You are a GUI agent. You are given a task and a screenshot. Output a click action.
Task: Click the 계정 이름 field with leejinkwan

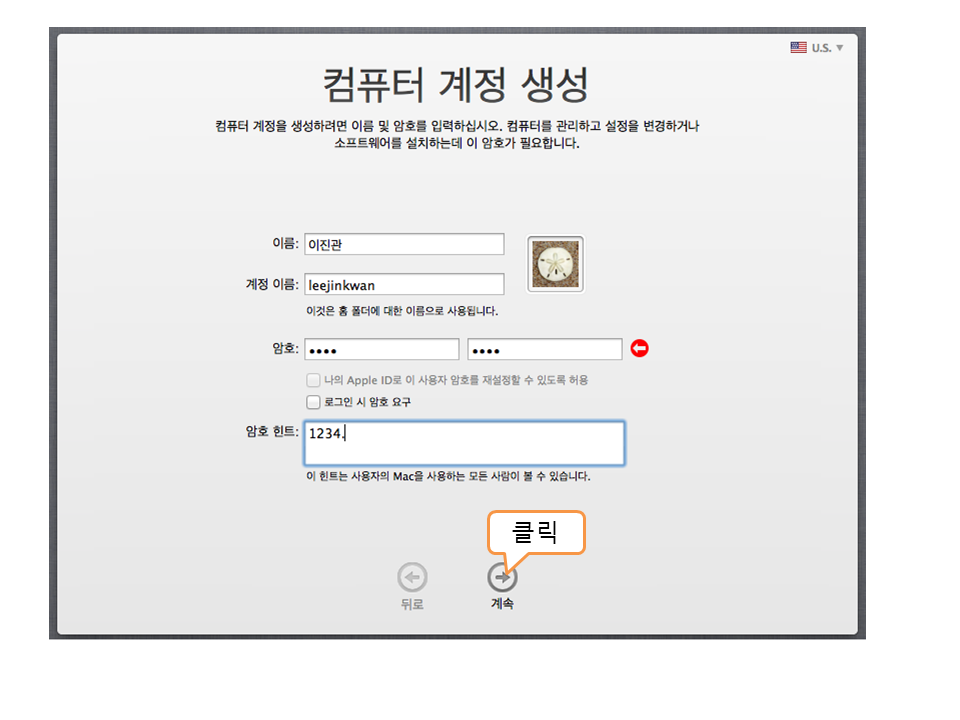pyautogui.click(x=404, y=285)
